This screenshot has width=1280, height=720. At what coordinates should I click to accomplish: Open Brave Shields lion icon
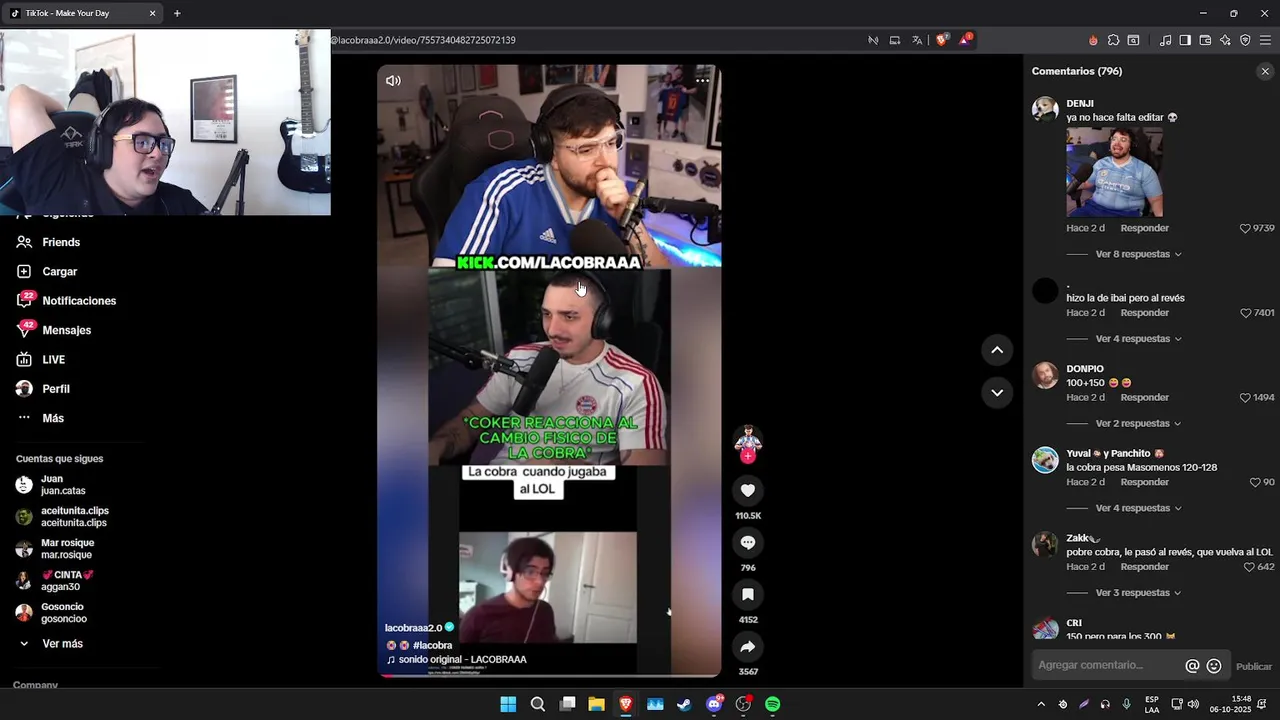[942, 40]
